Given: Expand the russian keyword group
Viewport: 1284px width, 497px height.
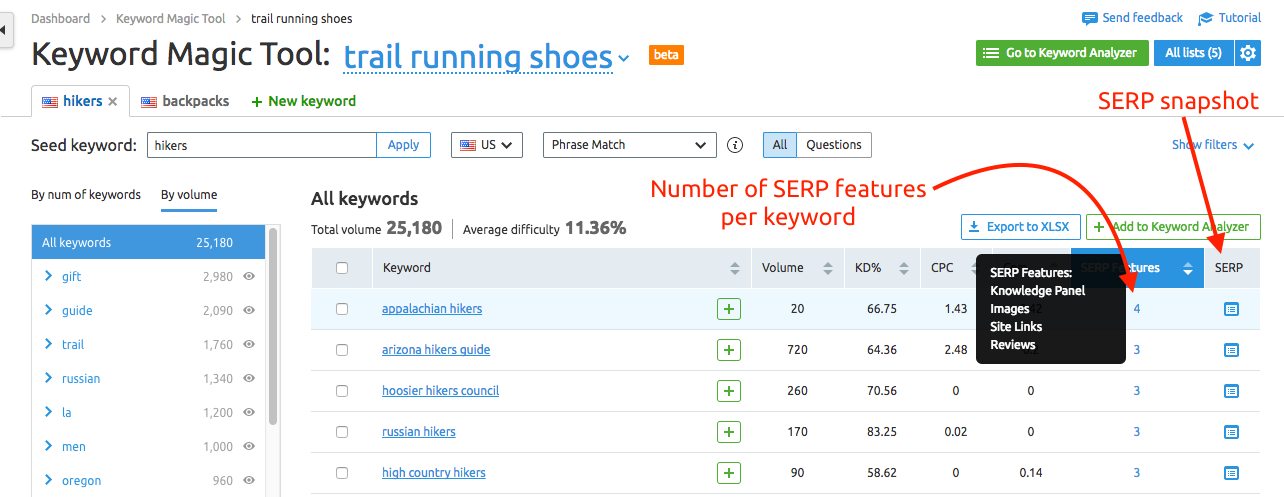Looking at the screenshot, I should 48,378.
